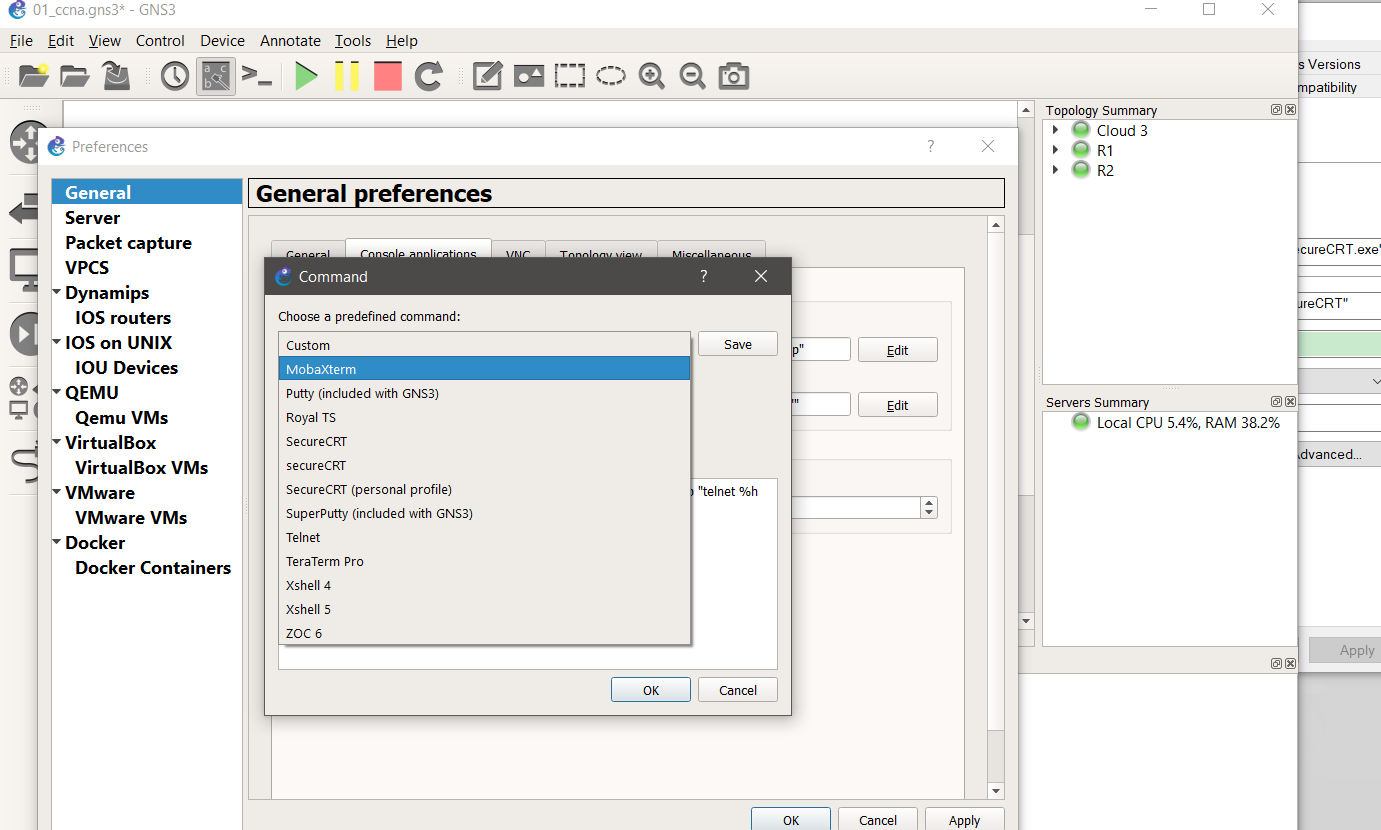Click the New blank project toolbar icon
1381x830 pixels.
[33, 76]
